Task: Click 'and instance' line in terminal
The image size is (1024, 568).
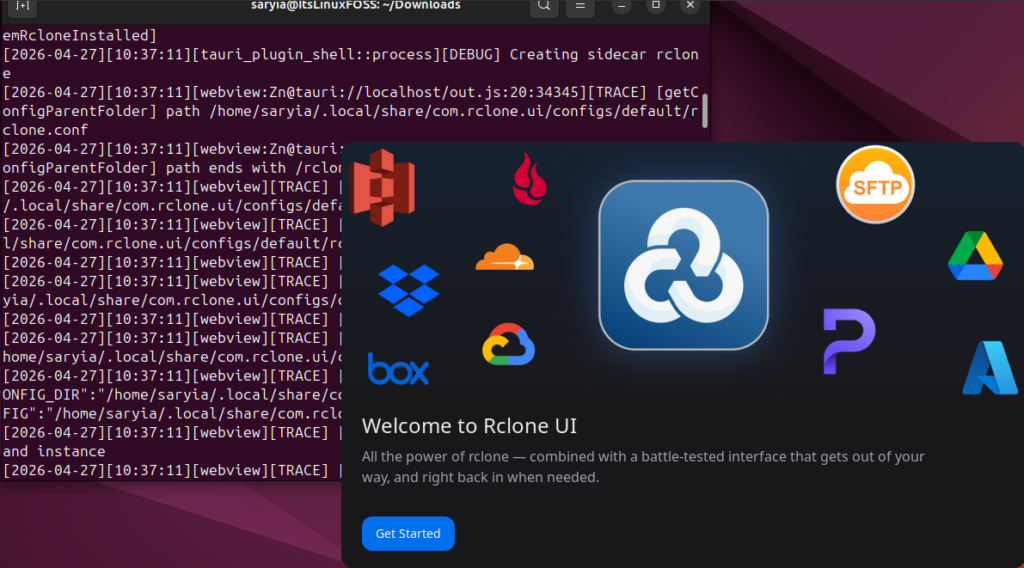Action: [x=54, y=451]
